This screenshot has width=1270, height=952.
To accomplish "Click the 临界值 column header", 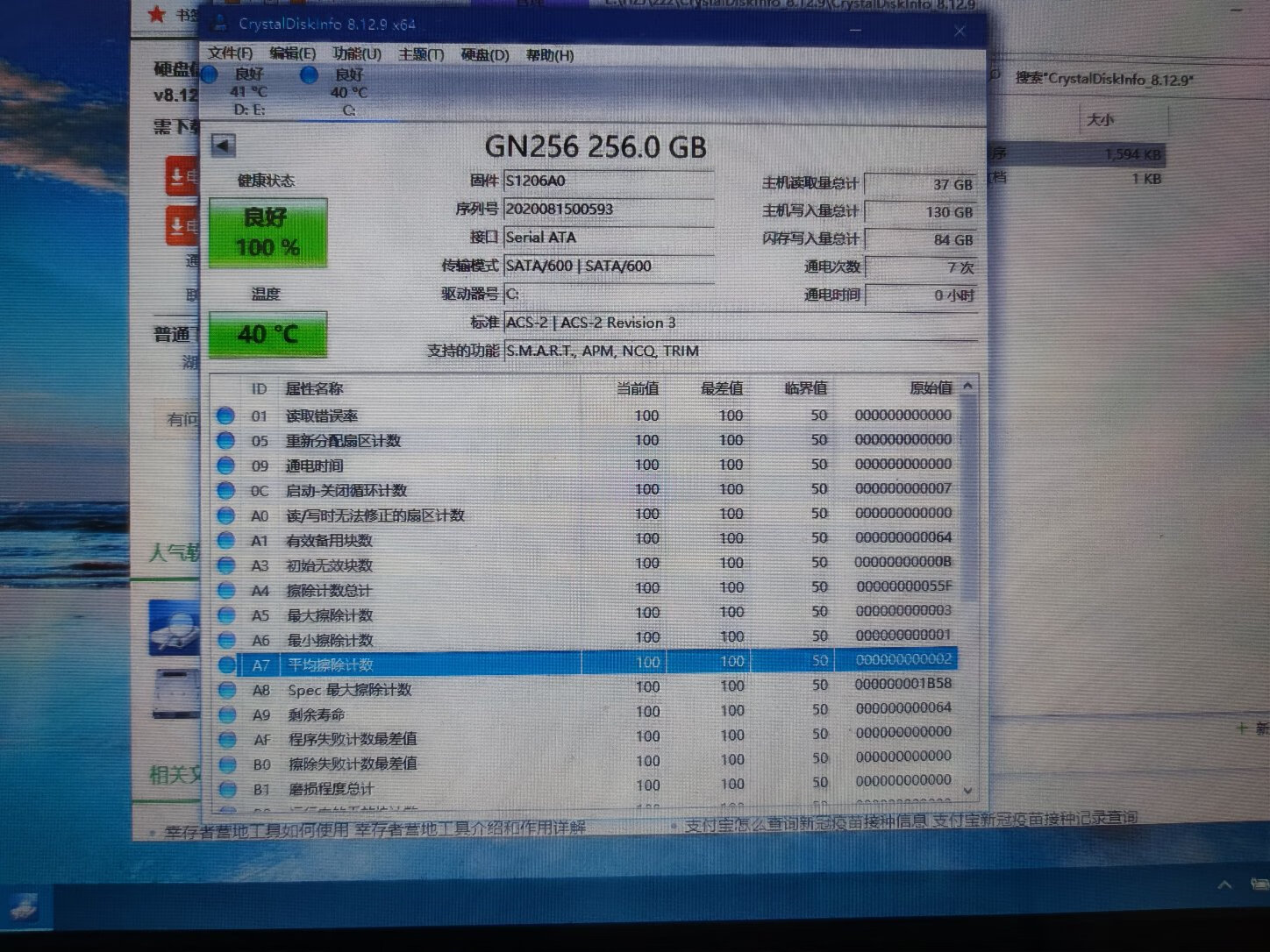I will [805, 388].
